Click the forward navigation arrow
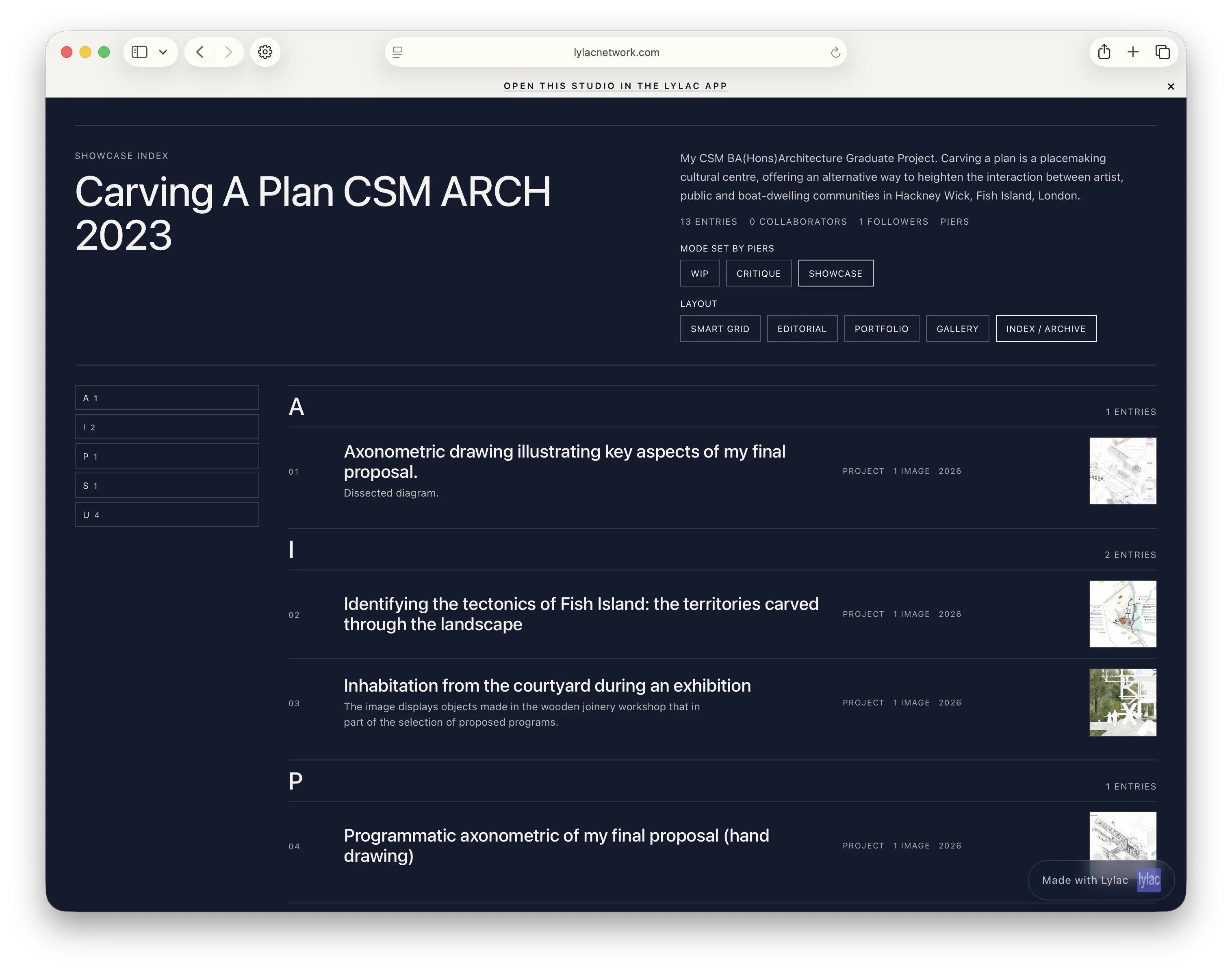The height and width of the screenshot is (972, 1232). pos(229,52)
